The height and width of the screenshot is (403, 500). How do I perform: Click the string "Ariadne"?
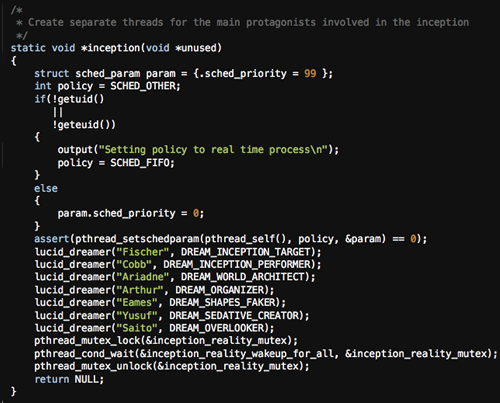[143, 277]
